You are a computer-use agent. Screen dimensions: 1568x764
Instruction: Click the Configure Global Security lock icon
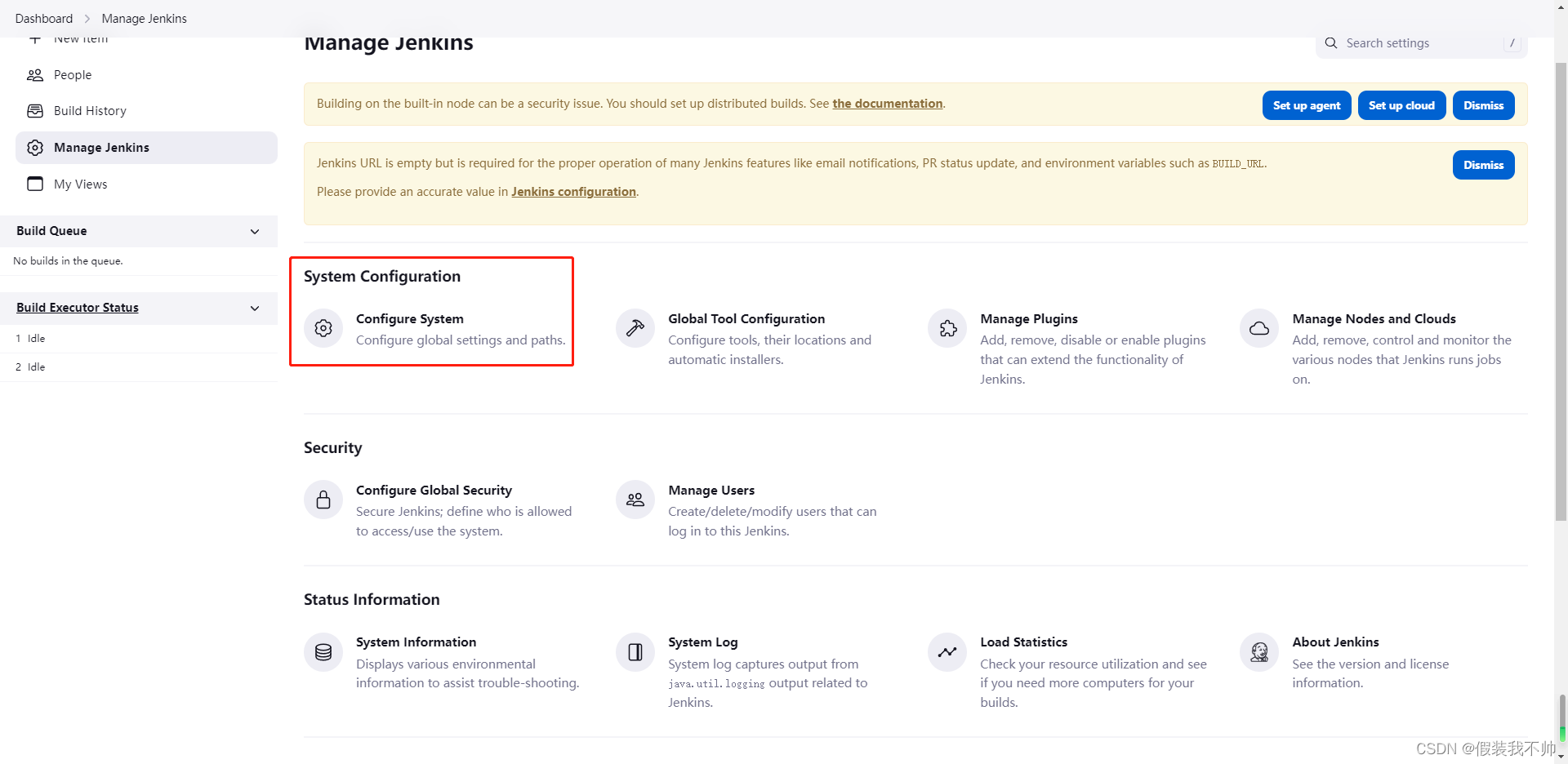323,500
